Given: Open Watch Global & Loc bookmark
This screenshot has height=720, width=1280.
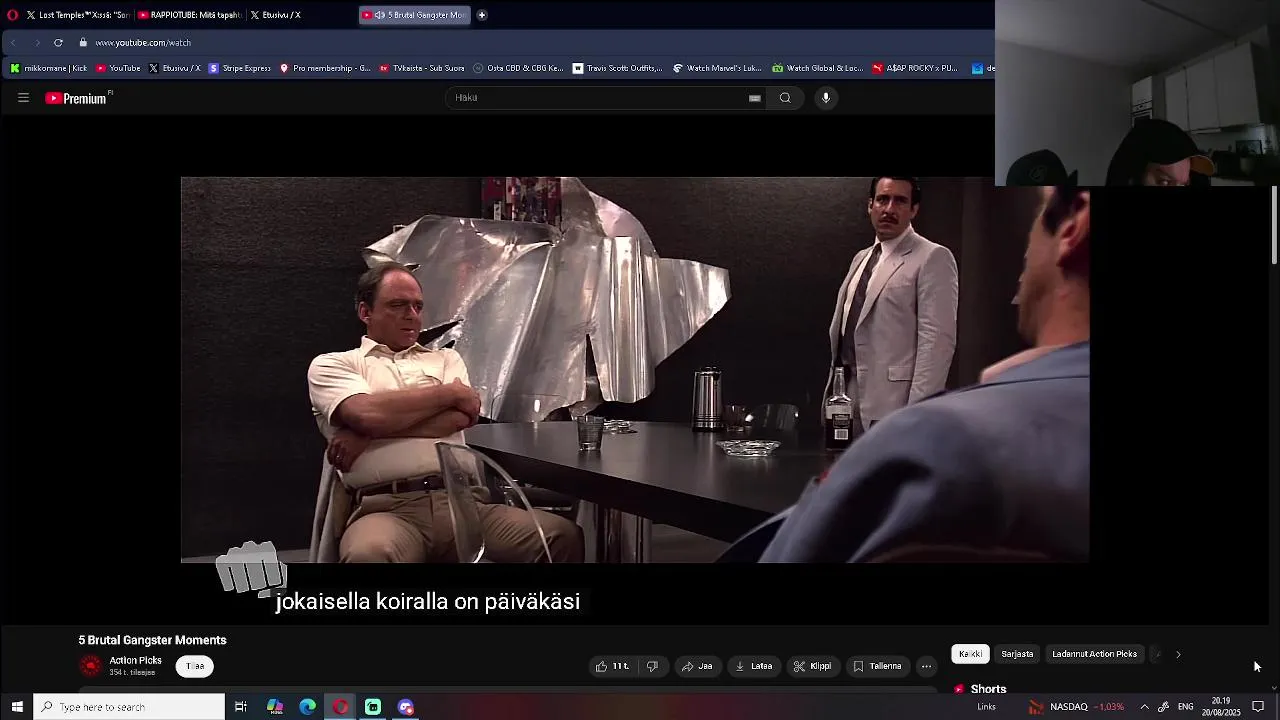Looking at the screenshot, I should click(x=817, y=68).
